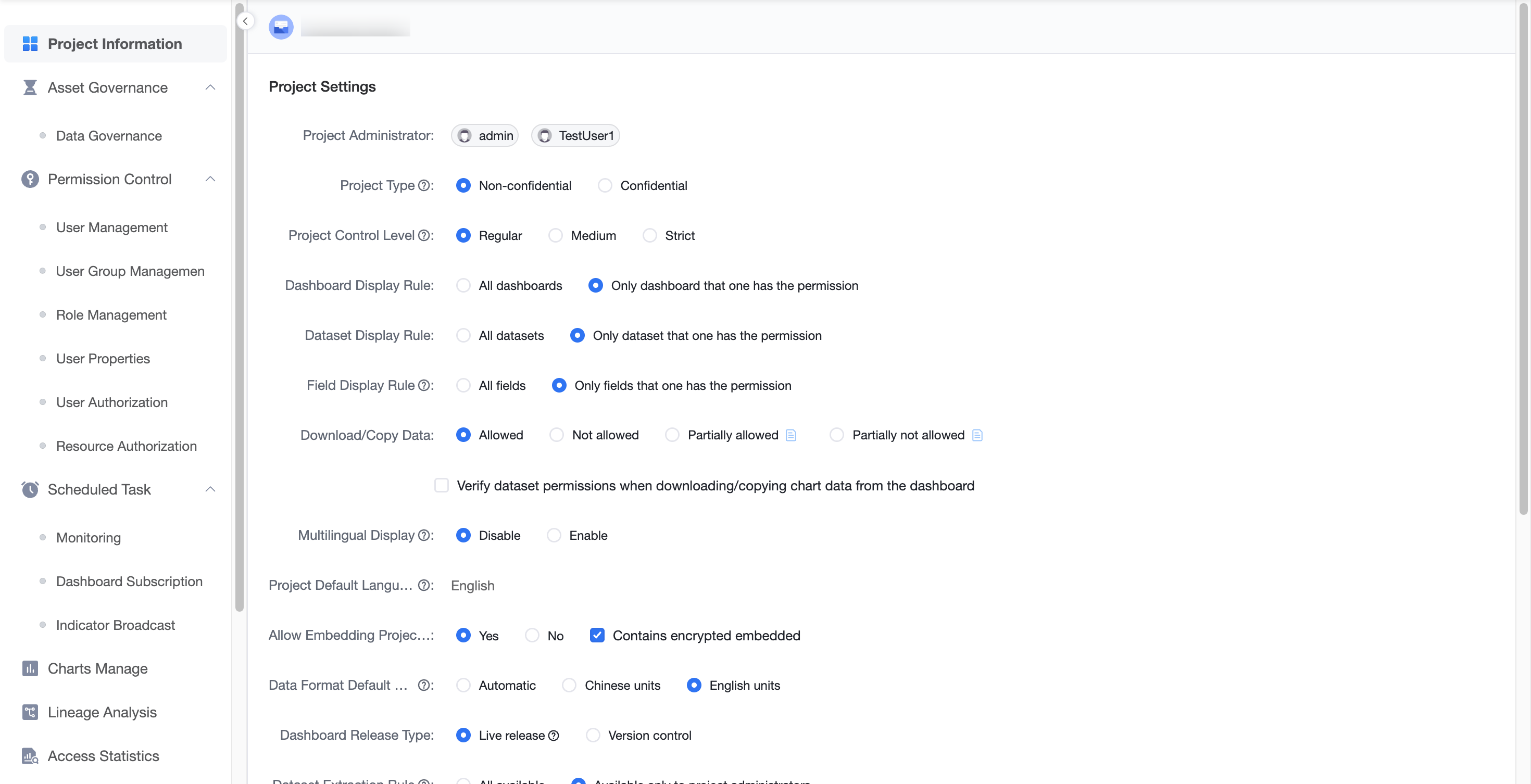The height and width of the screenshot is (784, 1531).
Task: Click the Access Statistics icon
Action: 30,756
